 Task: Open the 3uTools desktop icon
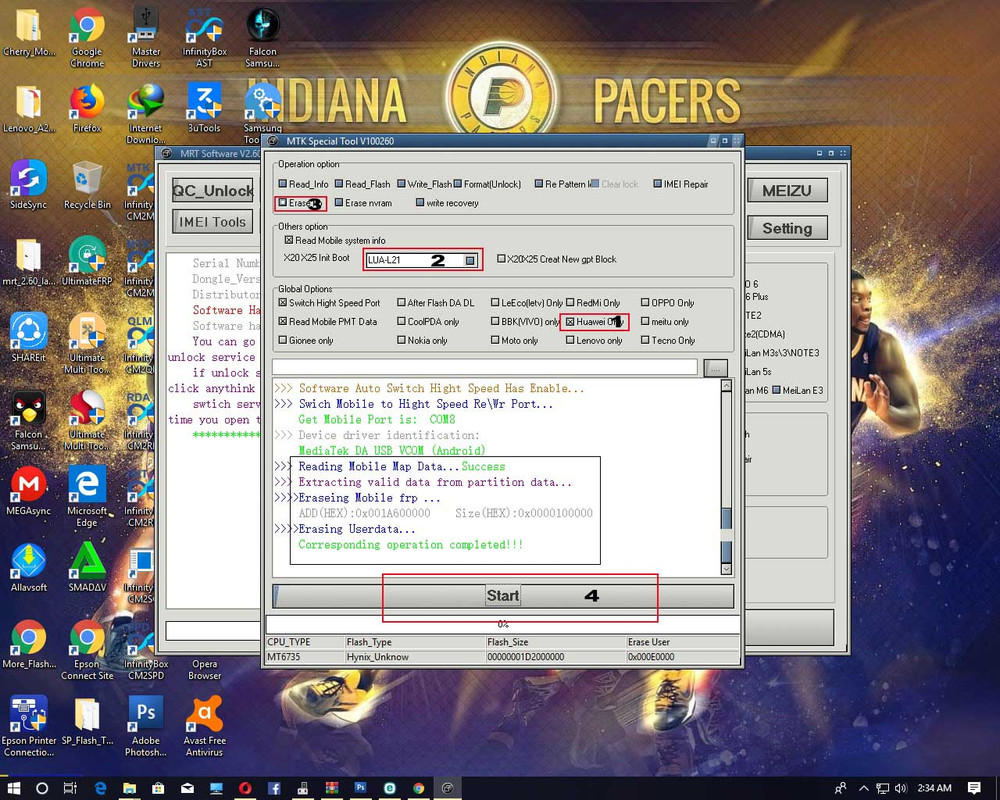[204, 108]
